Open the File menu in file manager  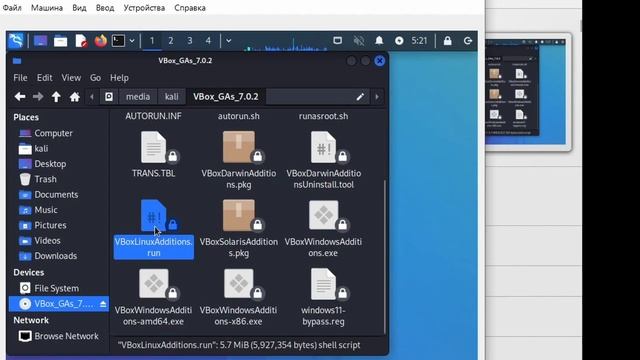[x=20, y=78]
